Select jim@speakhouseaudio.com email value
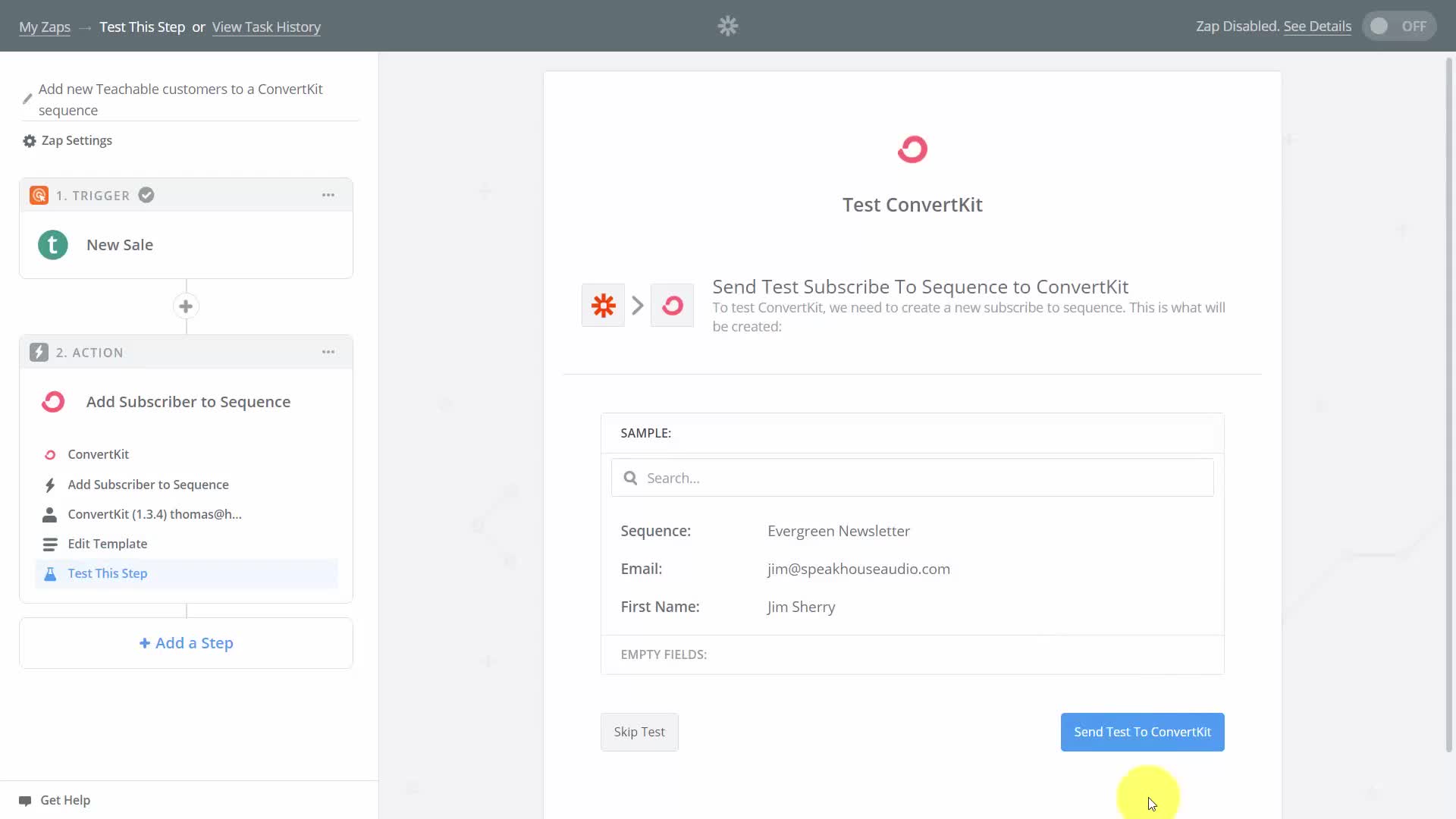Image resolution: width=1456 pixels, height=819 pixels. click(x=858, y=569)
